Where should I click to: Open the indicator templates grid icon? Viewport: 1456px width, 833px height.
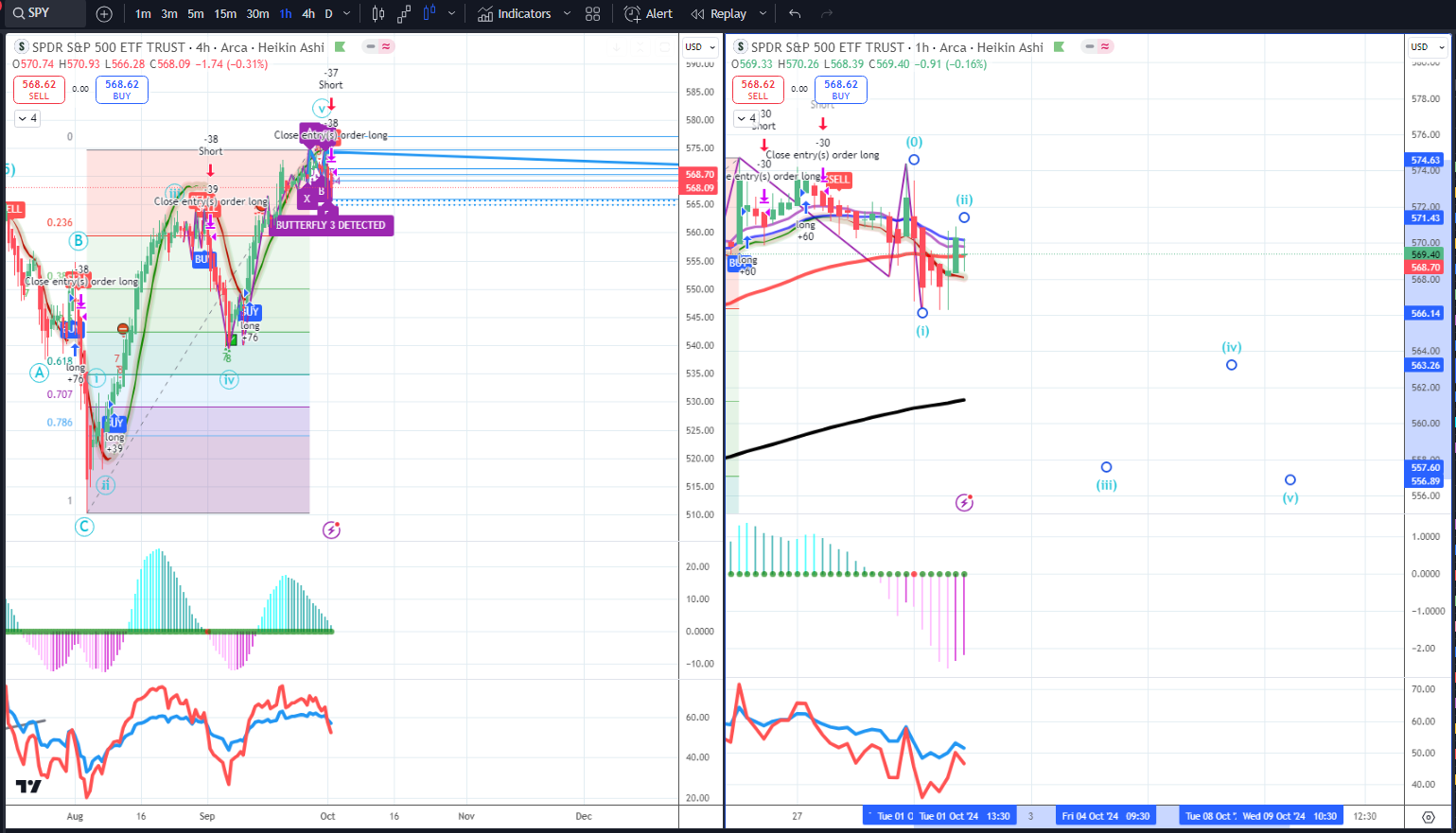(x=593, y=14)
